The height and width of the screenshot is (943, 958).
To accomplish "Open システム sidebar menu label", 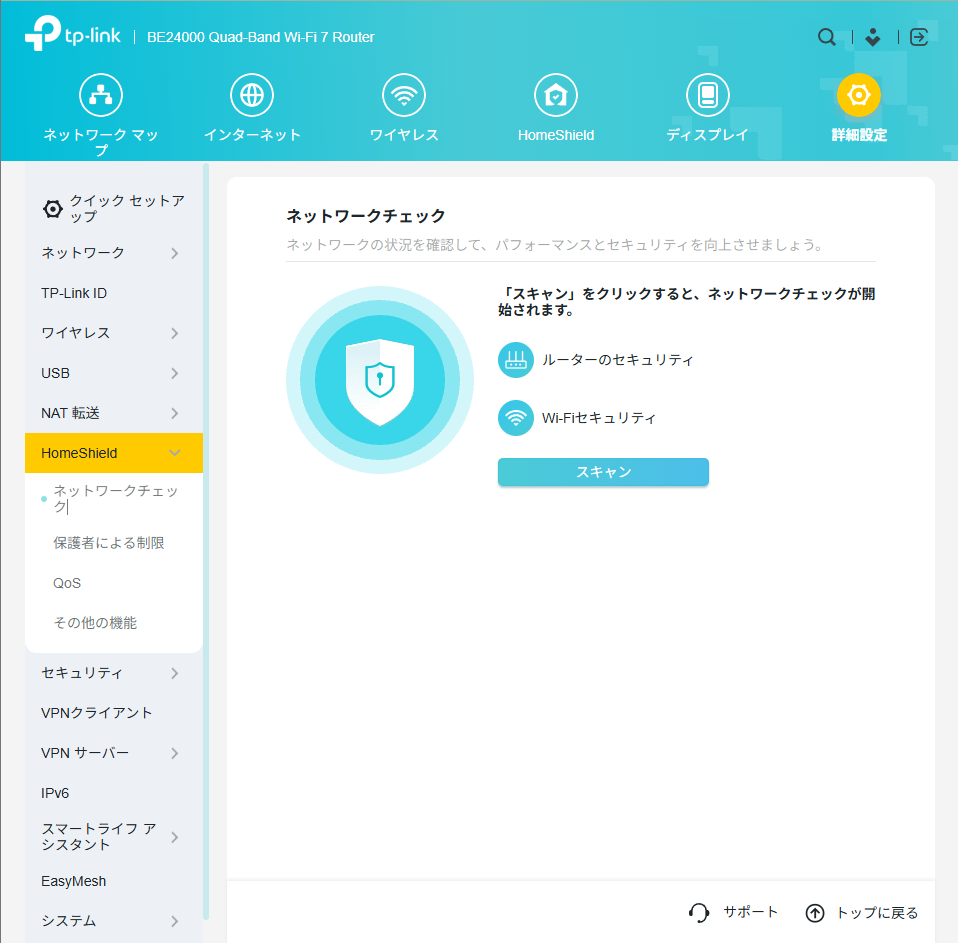I will [68, 921].
